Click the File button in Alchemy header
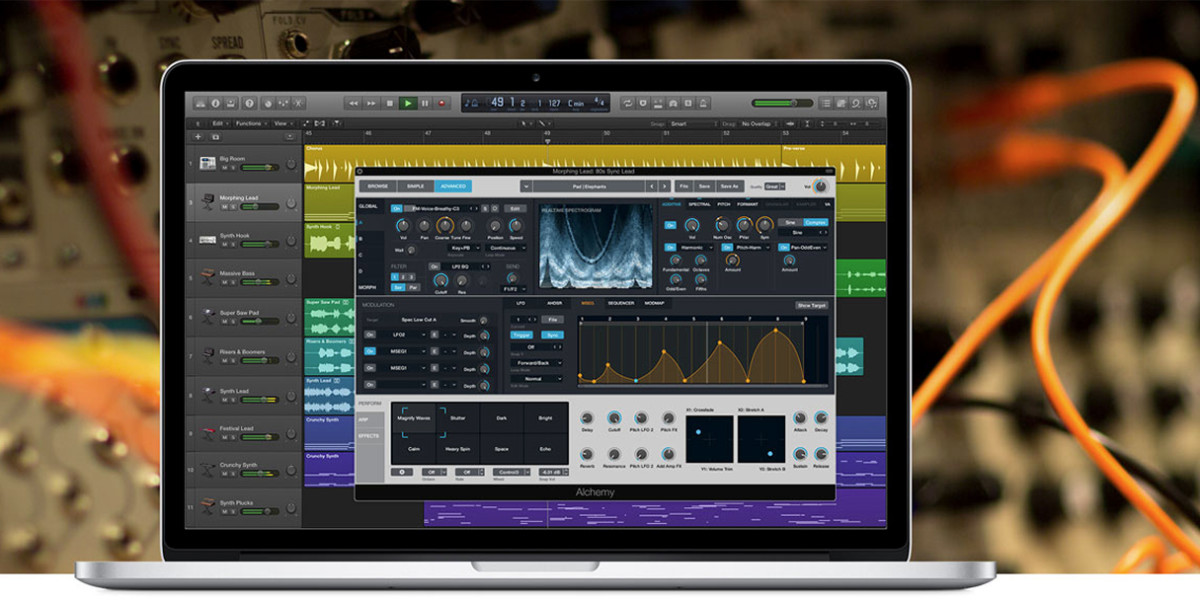Image resolution: width=1200 pixels, height=600 pixels. point(684,186)
